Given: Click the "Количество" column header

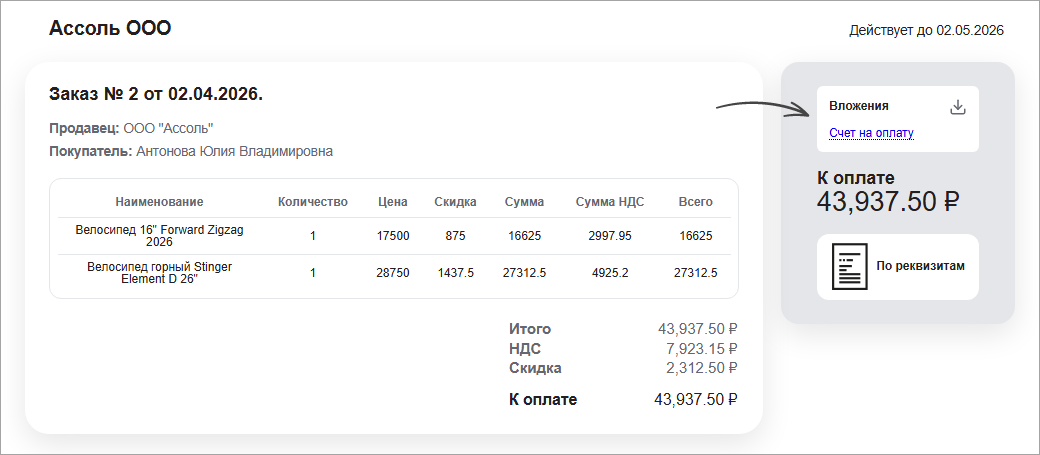Looking at the screenshot, I should [313, 202].
